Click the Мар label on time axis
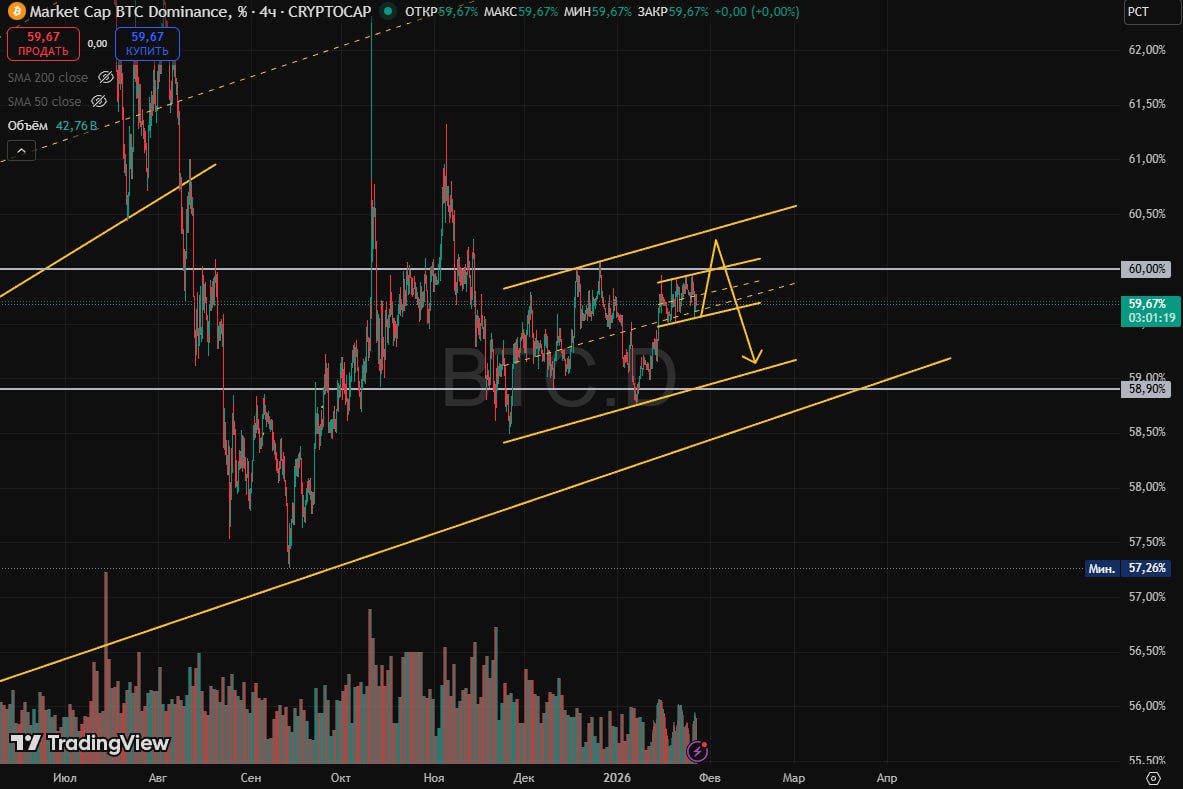 794,778
